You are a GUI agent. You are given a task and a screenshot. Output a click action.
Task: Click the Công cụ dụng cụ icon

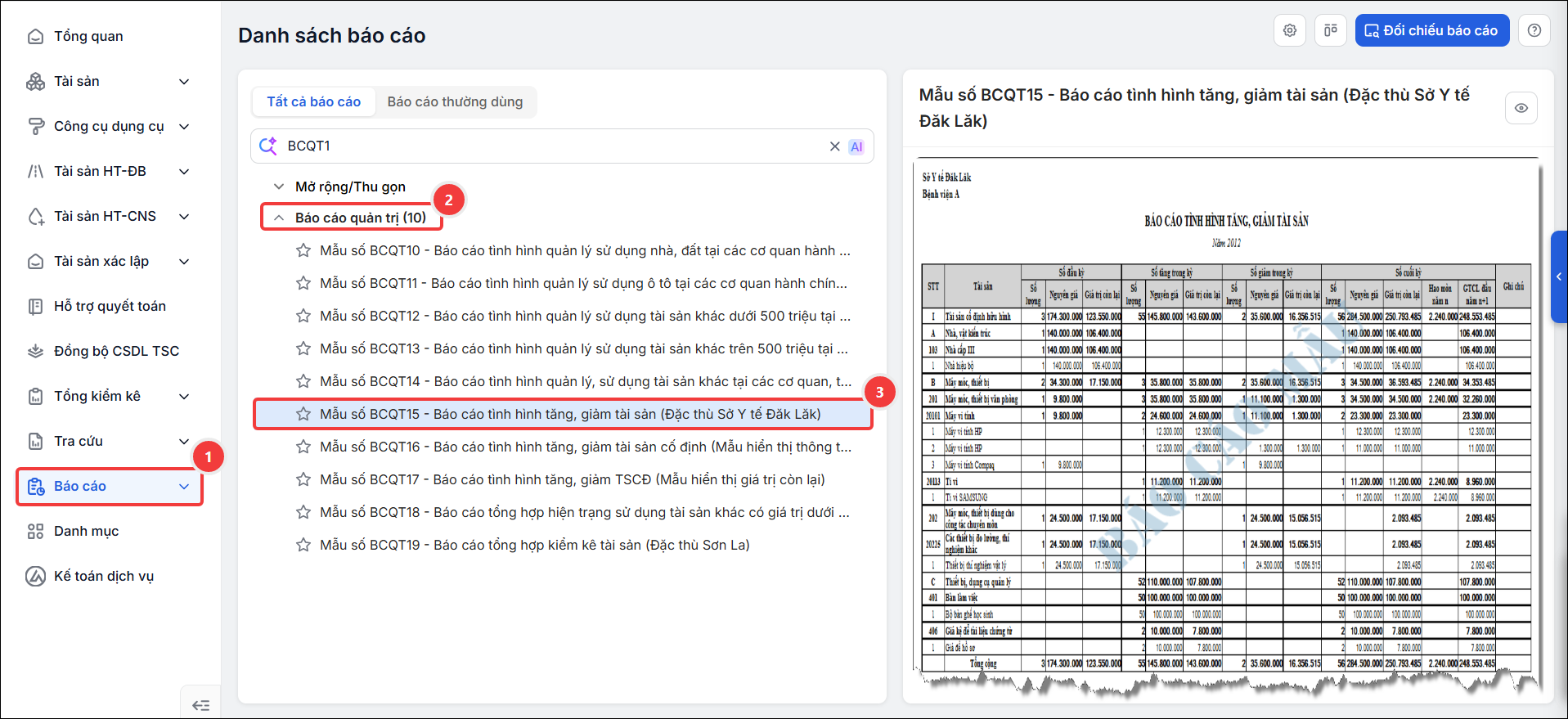pyautogui.click(x=35, y=126)
